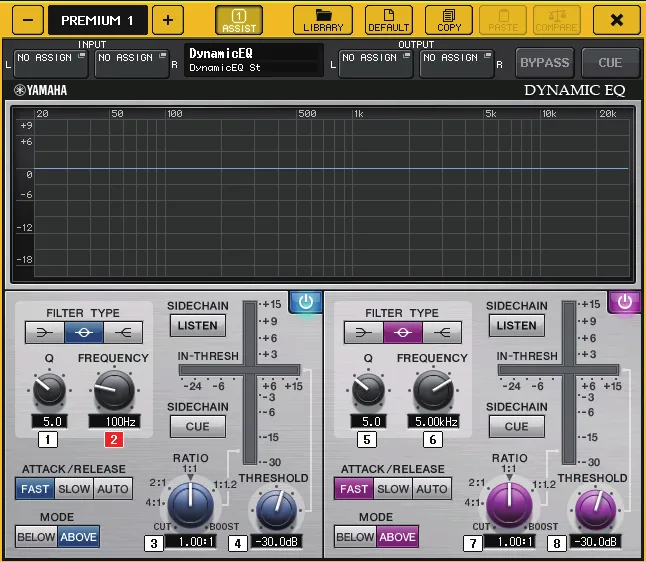Viewport: 646px width, 562px height.
Task: Select high-shelf filter type in purple band
Action: click(x=442, y=332)
